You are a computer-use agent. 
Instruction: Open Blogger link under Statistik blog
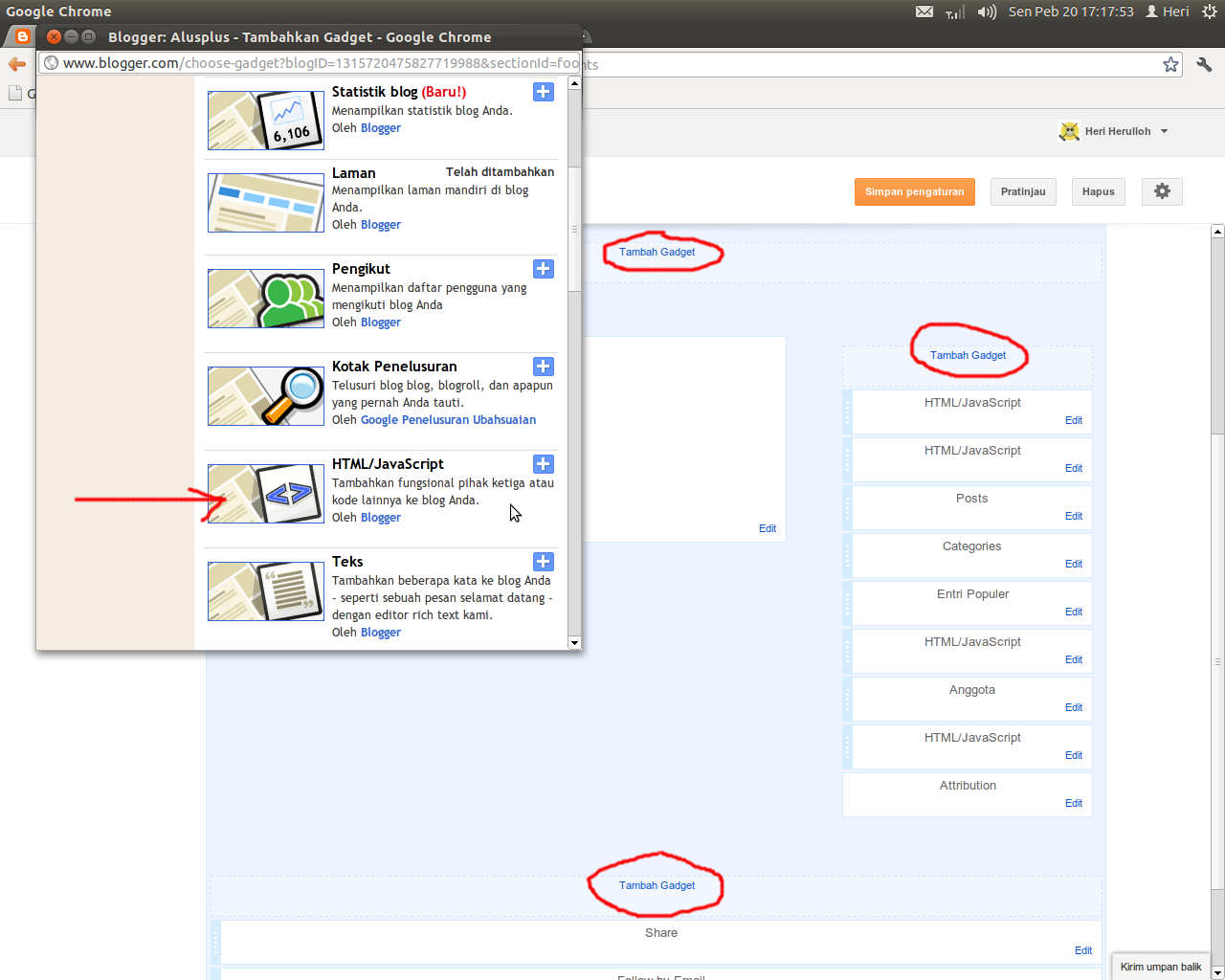381,128
